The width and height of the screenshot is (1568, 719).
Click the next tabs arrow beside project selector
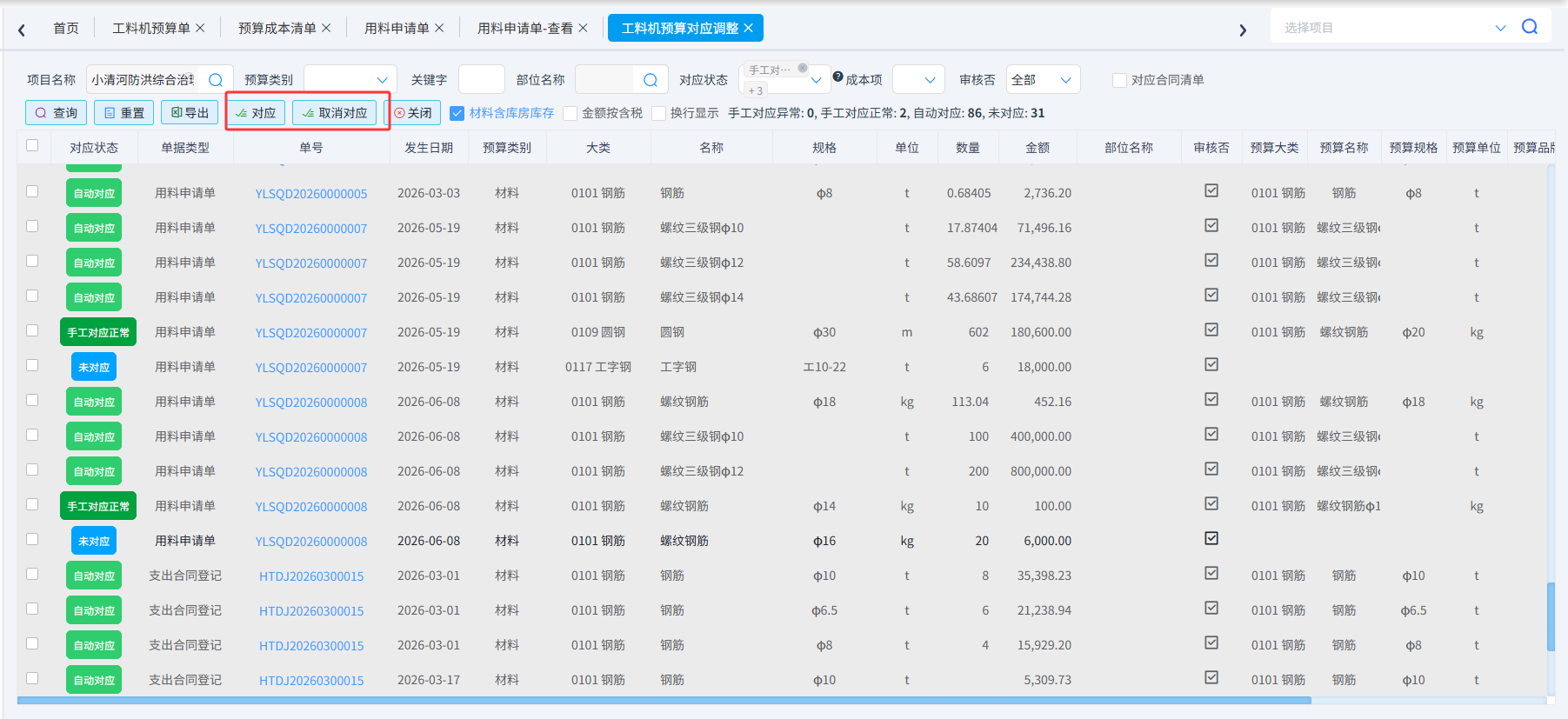pyautogui.click(x=1243, y=30)
